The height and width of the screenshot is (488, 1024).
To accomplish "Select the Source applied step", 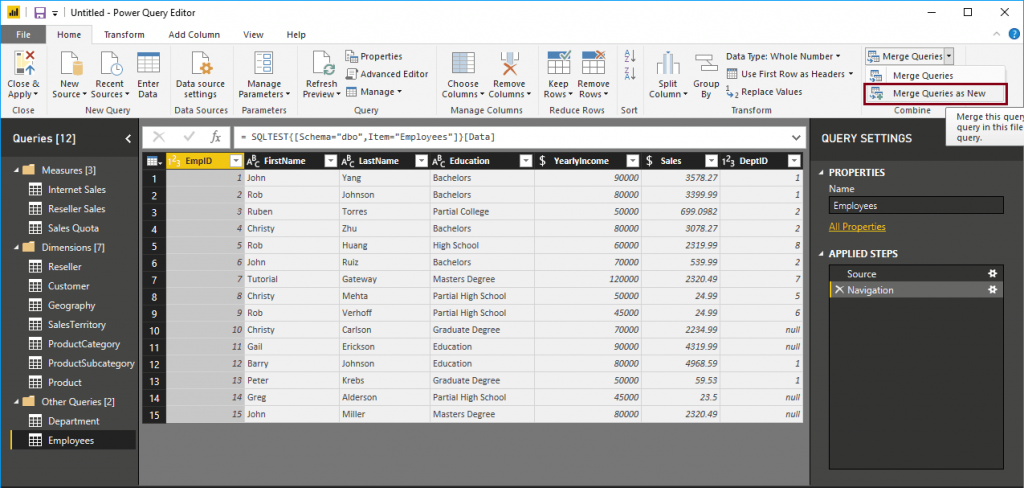I will click(x=916, y=274).
